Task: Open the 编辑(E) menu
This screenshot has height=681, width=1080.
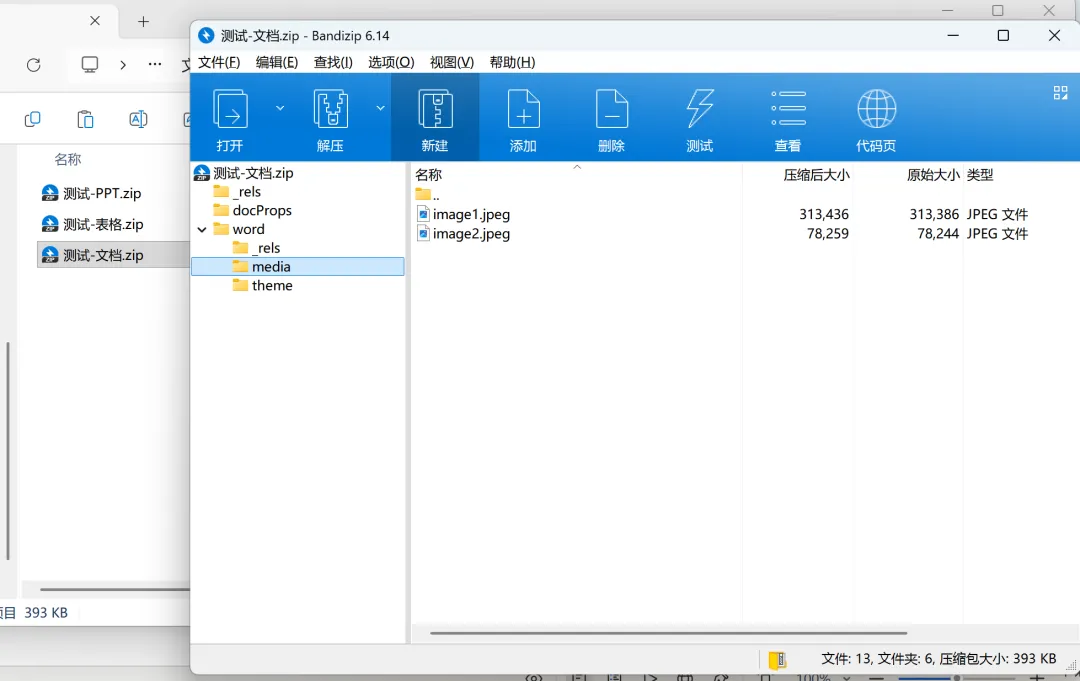Action: 277,62
